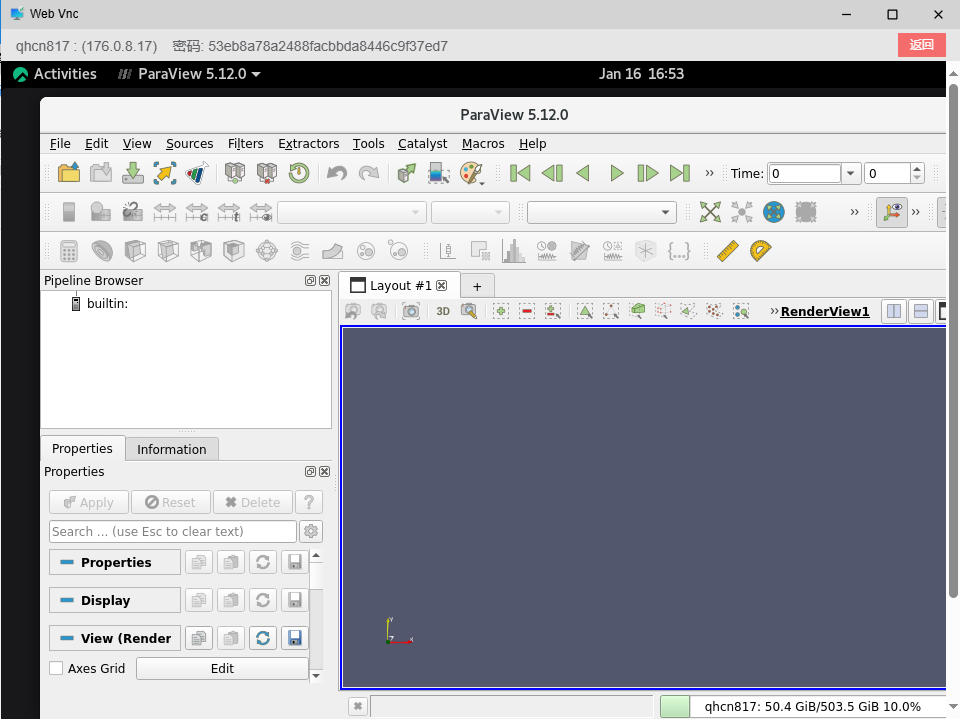Toggle orientation axes visibility button
Viewport: 960px width, 719px height.
click(891, 213)
